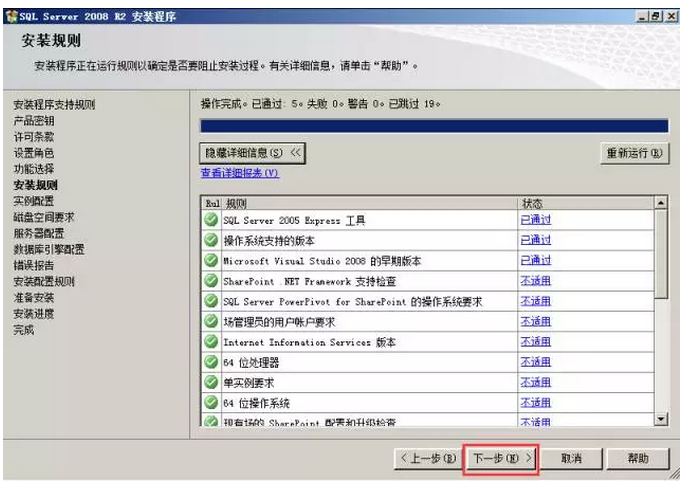Viewport: 689px width, 484px height.
Task: Go back with 上一步 button
Action: [428, 459]
